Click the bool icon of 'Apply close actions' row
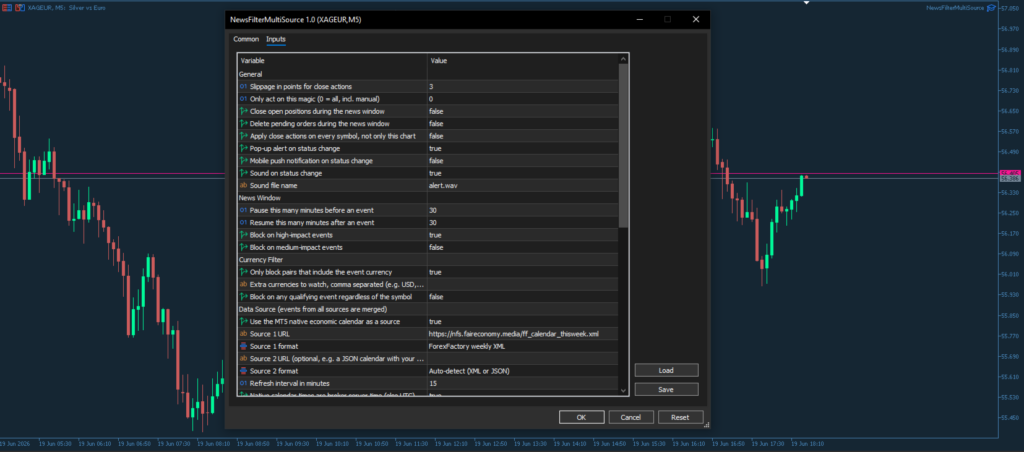 click(x=244, y=136)
